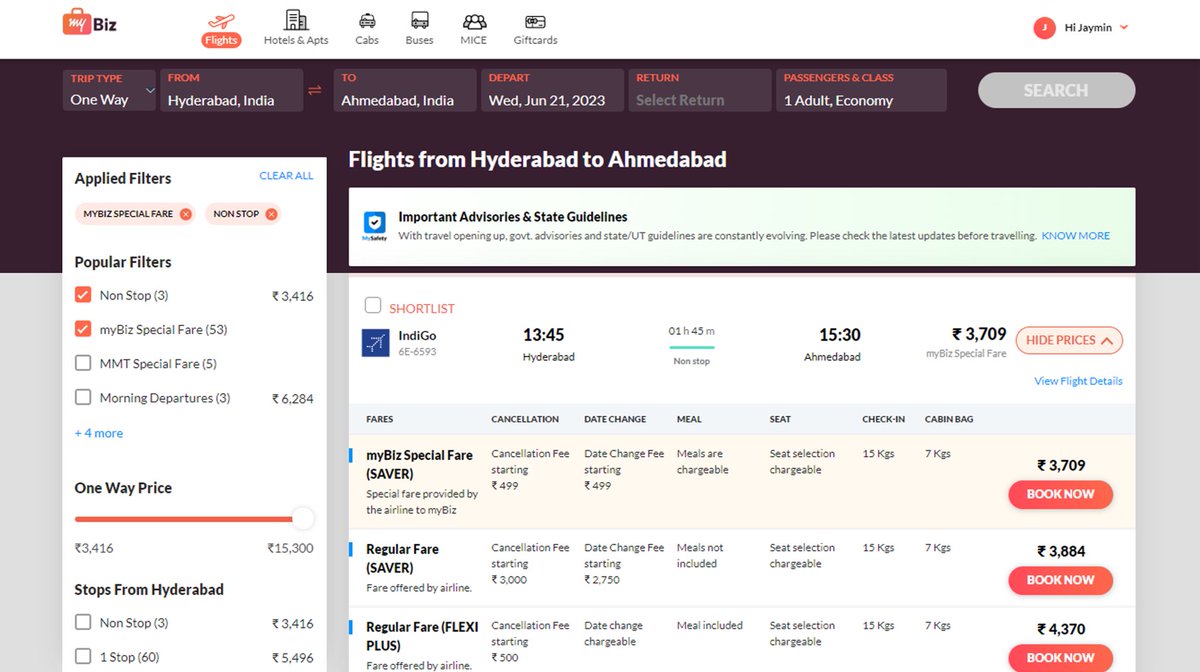
Task: Switch to the Hotels & Apts tab
Action: pyautogui.click(x=296, y=28)
